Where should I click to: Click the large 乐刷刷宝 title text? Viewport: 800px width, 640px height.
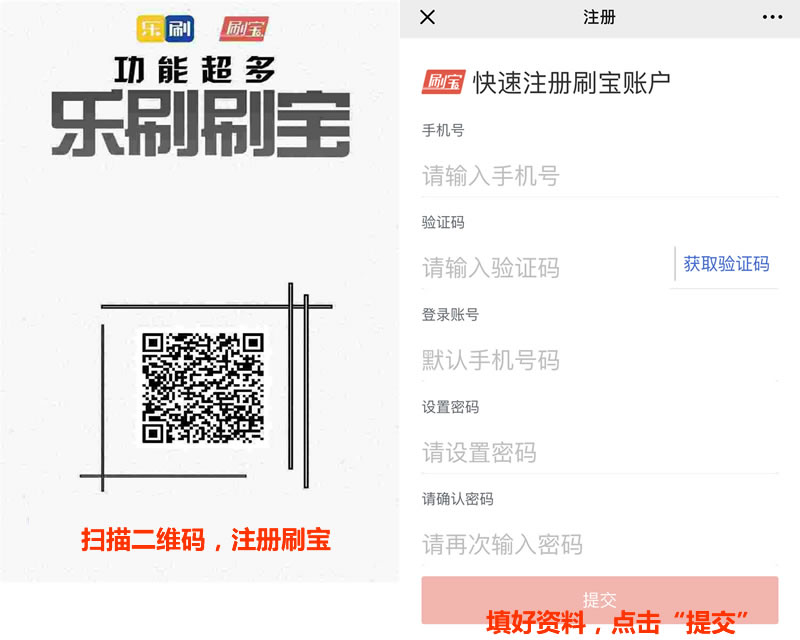point(201,124)
